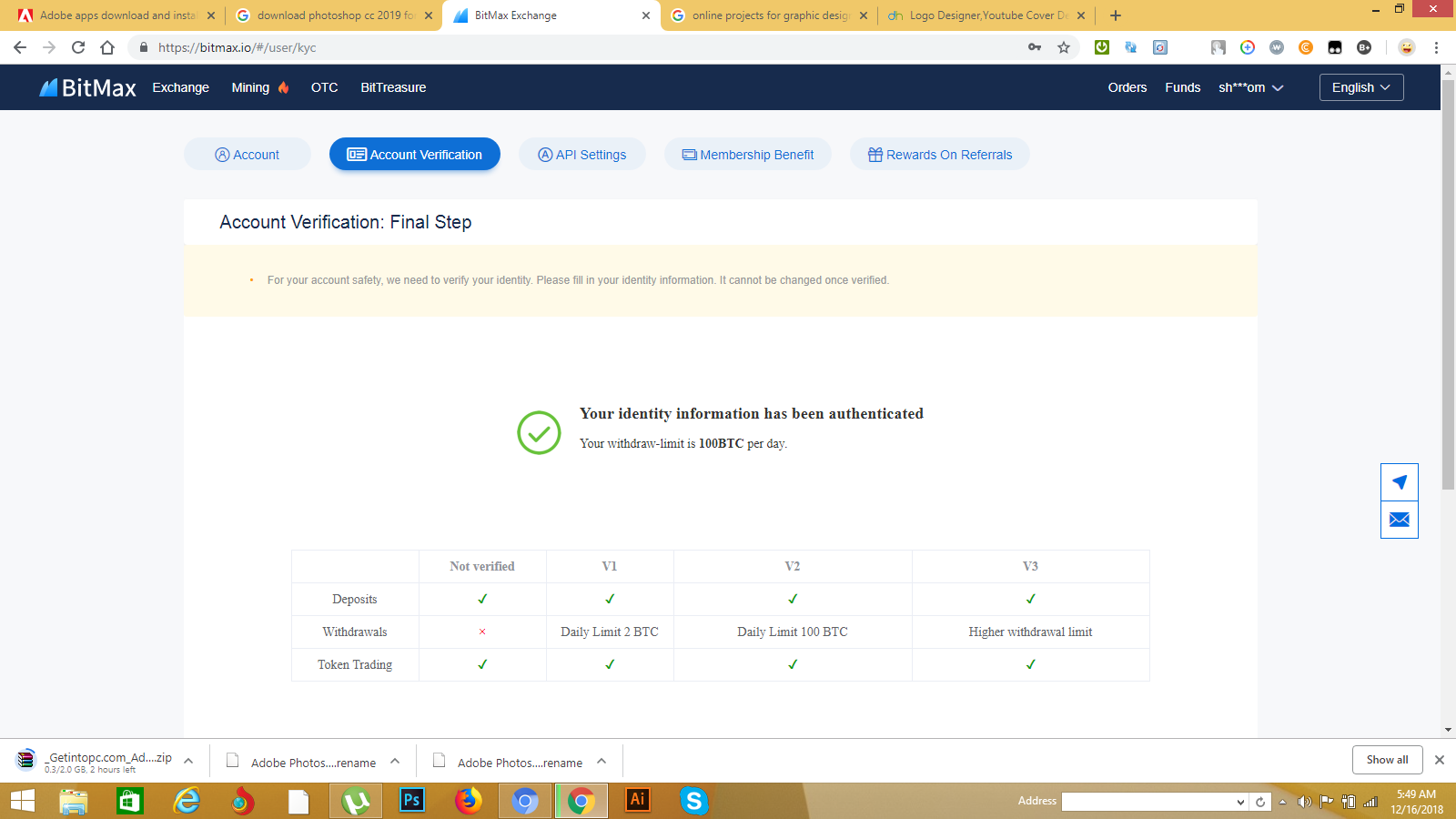Click the Show all downloads button
This screenshot has height=819, width=1456.
1387,760
